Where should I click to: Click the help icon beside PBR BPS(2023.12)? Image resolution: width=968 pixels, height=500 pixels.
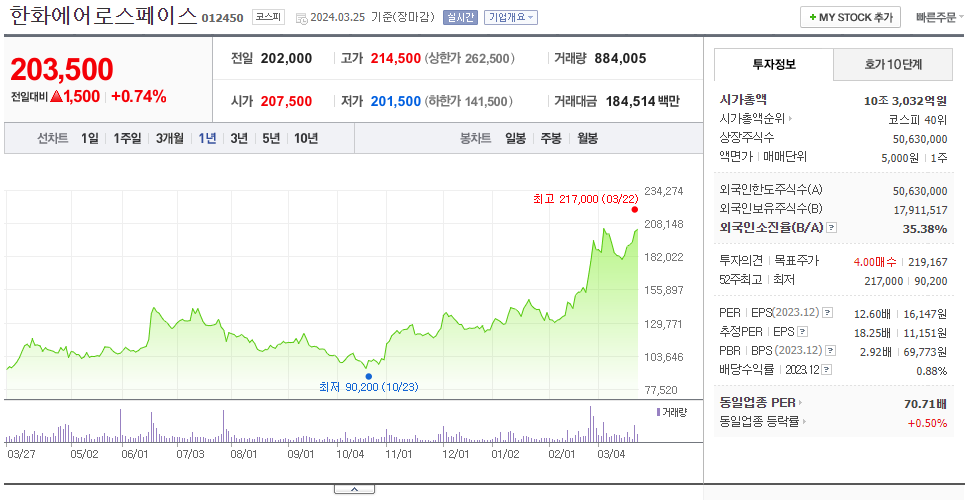(831, 351)
